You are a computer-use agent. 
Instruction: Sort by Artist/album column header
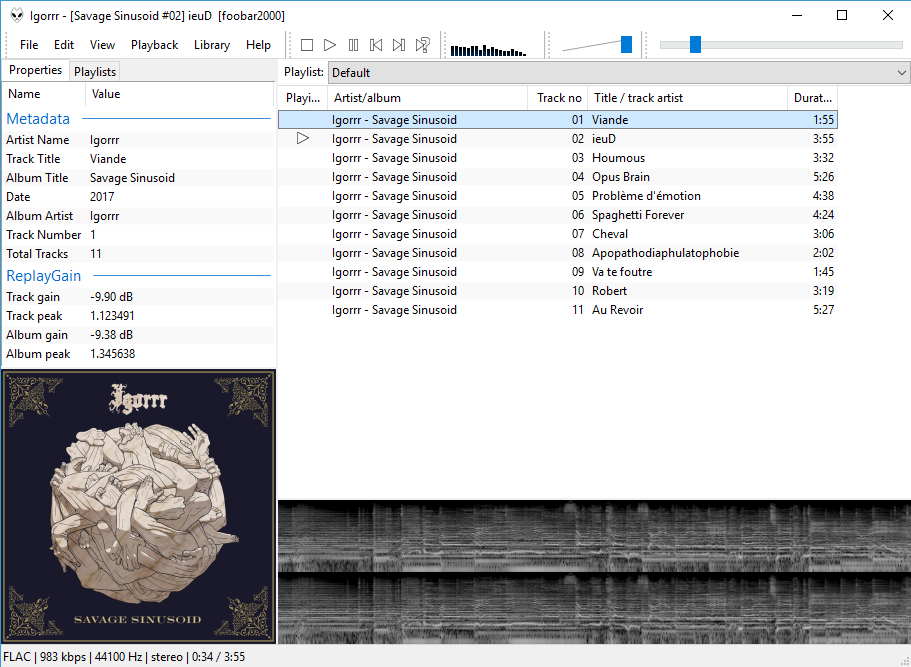(428, 98)
